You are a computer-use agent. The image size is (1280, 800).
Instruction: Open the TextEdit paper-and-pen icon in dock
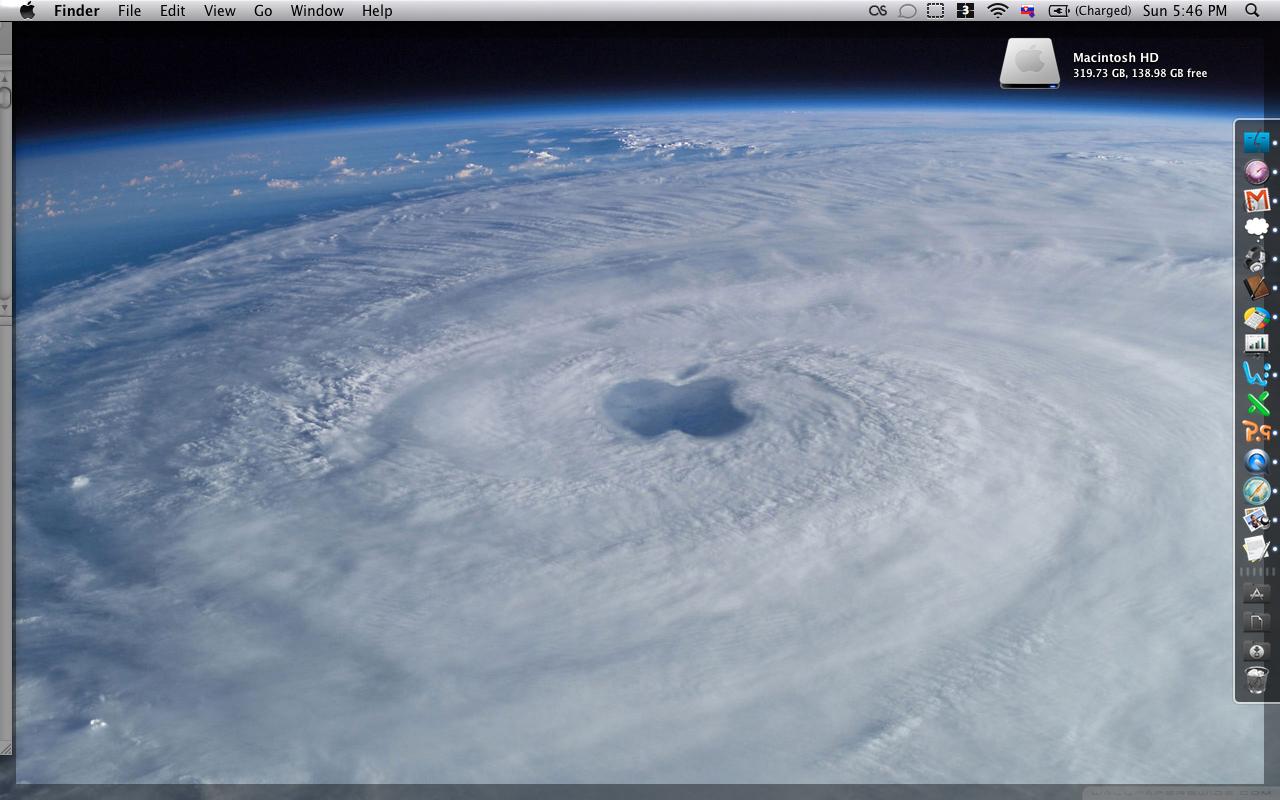(x=1257, y=548)
